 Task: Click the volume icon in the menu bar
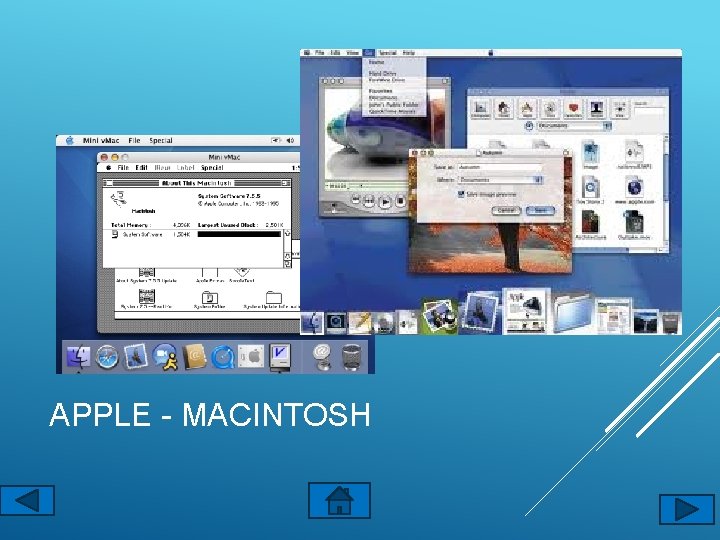(x=290, y=141)
